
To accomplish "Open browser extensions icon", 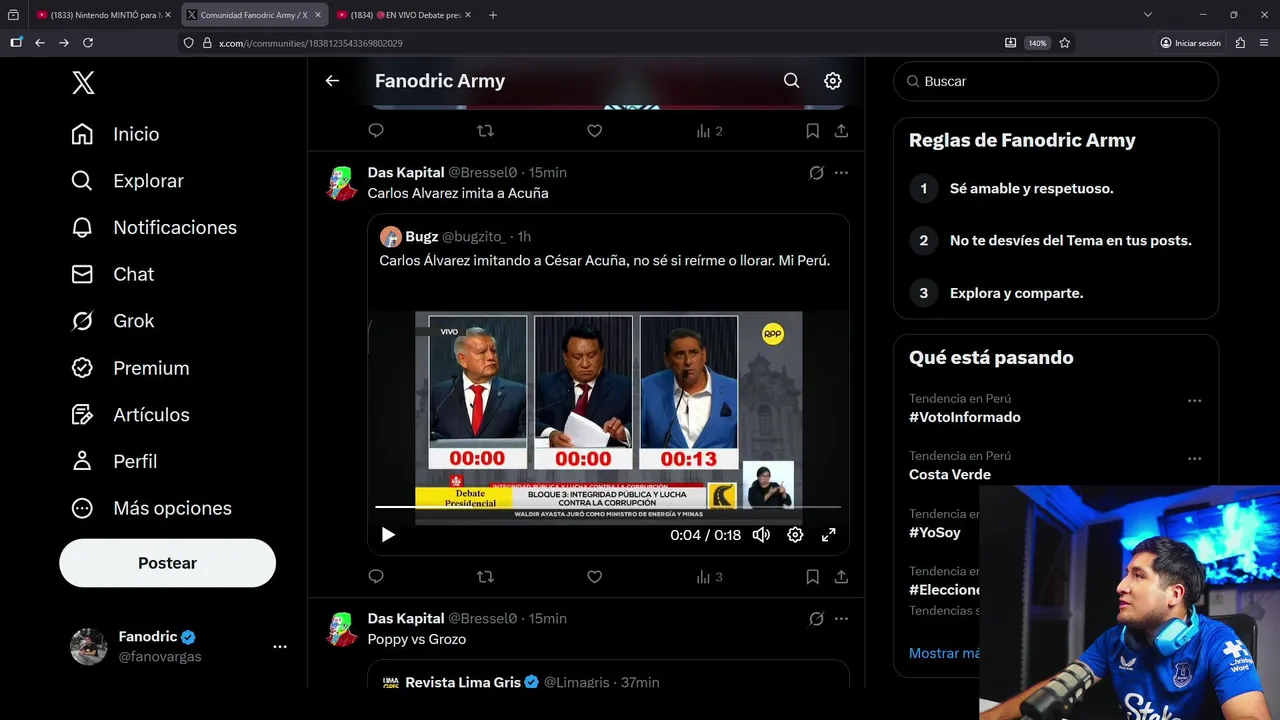I will click(1240, 43).
